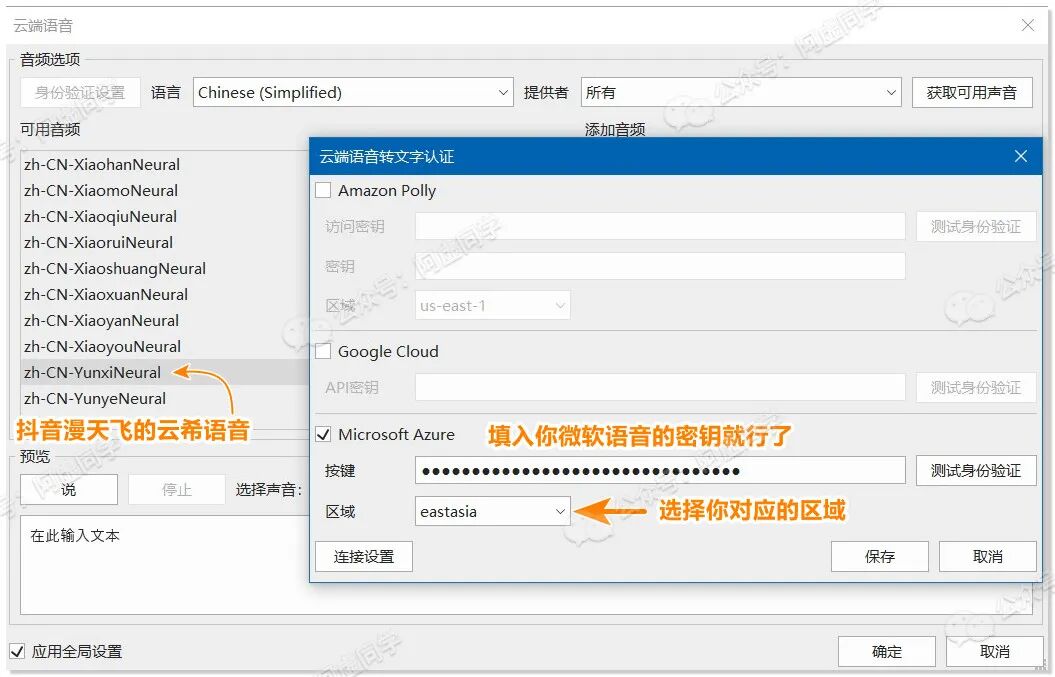Open the 提供者 所有 dropdown
1055x677 pixels.
tap(741, 92)
